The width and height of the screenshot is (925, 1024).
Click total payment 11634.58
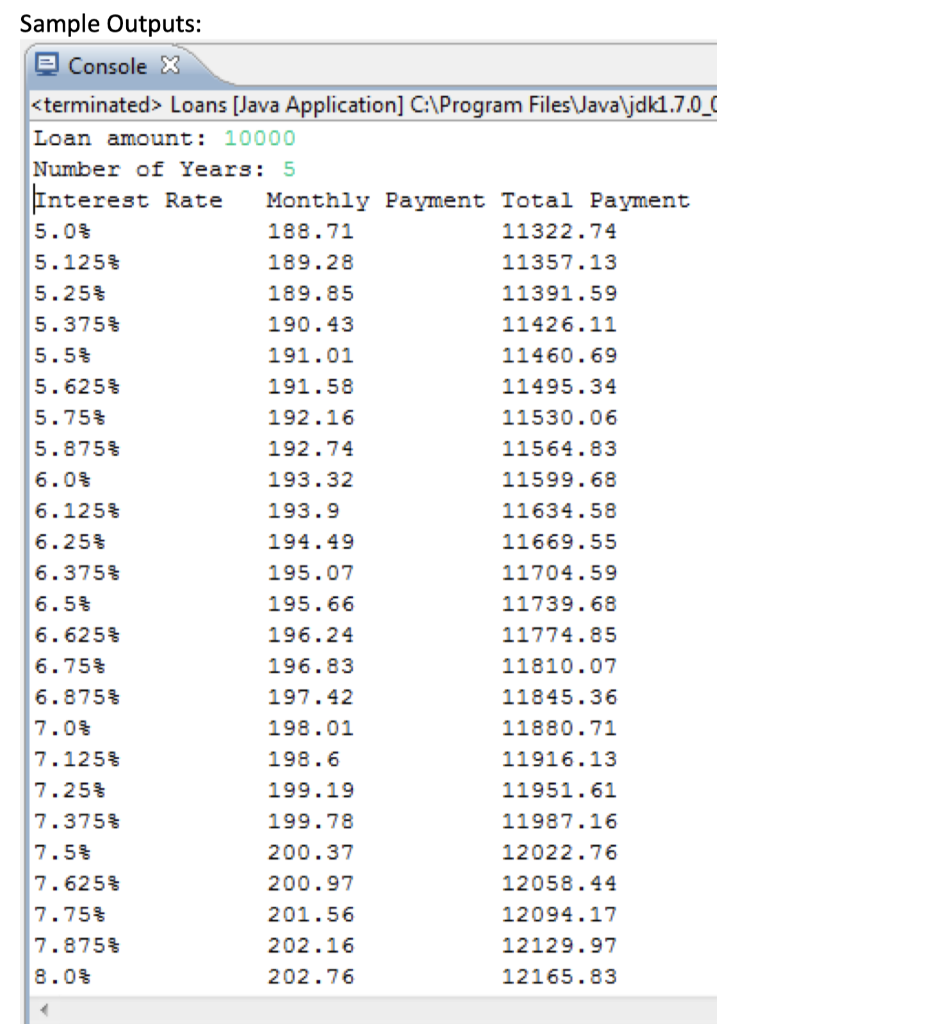(559, 511)
